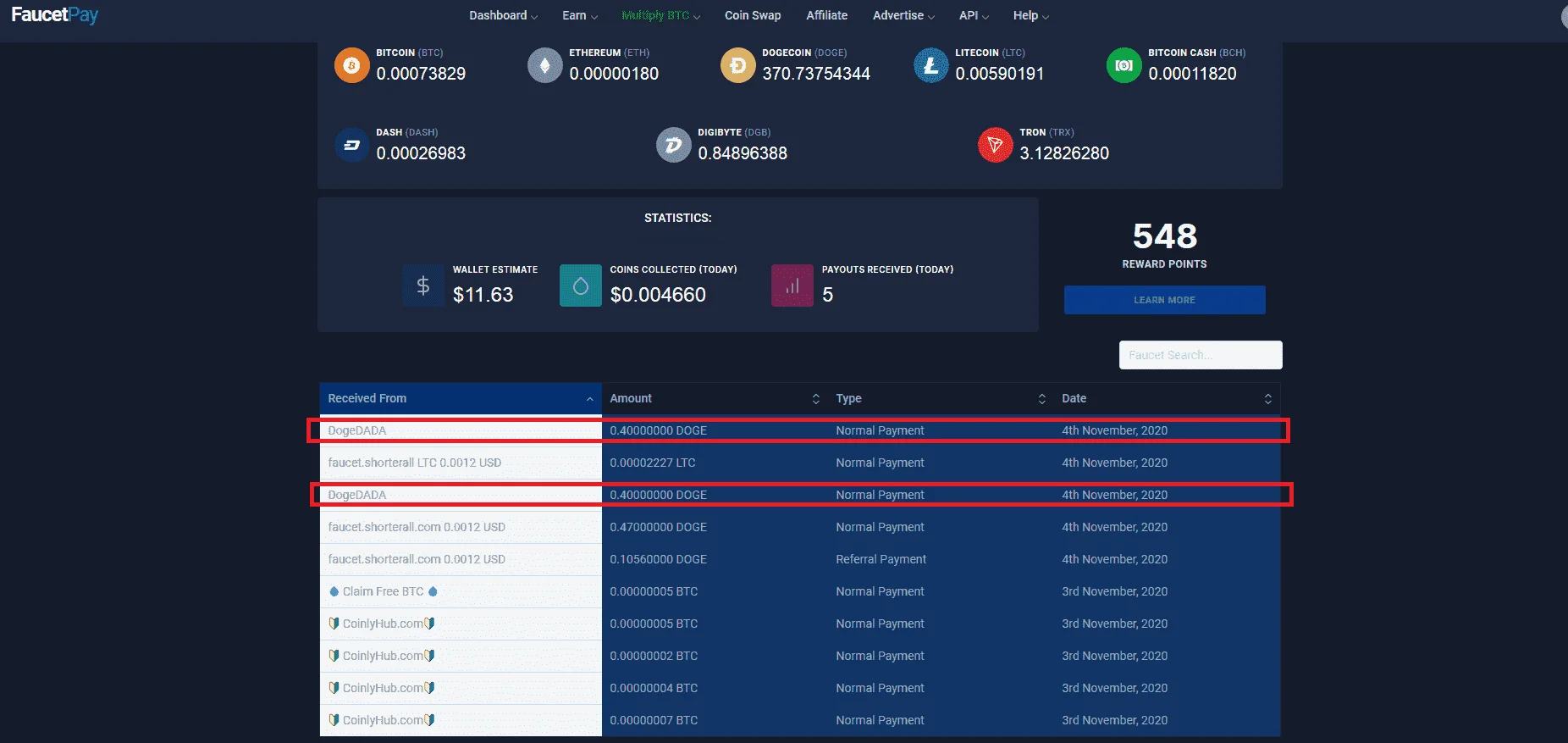The width and height of the screenshot is (1568, 743).
Task: Click the Learn More button
Action: pos(1164,300)
